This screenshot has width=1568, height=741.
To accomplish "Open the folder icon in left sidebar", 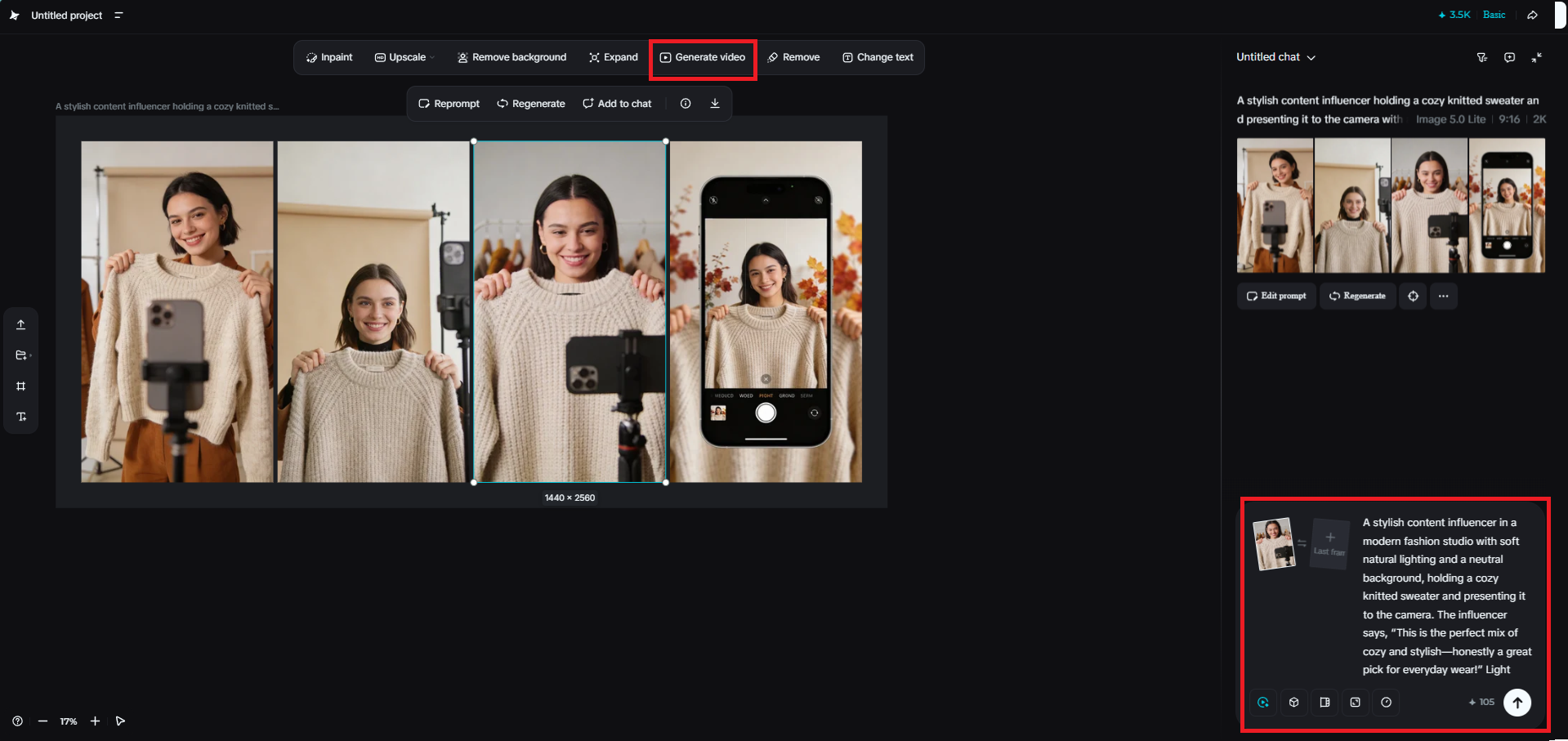I will point(21,355).
